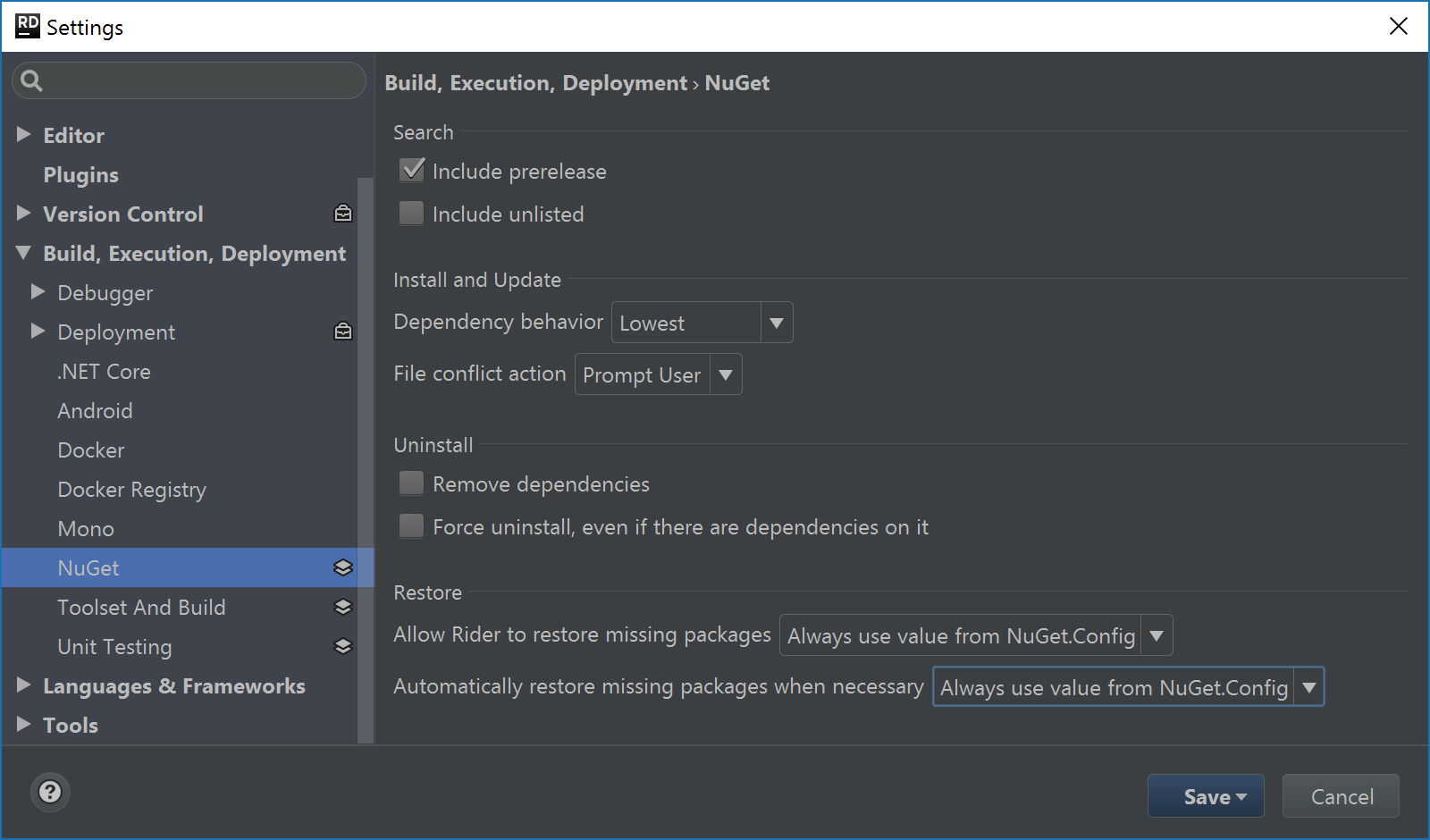Click Build, Execution, Deployment breadcrumb text
The image size is (1430, 840).
tap(536, 82)
